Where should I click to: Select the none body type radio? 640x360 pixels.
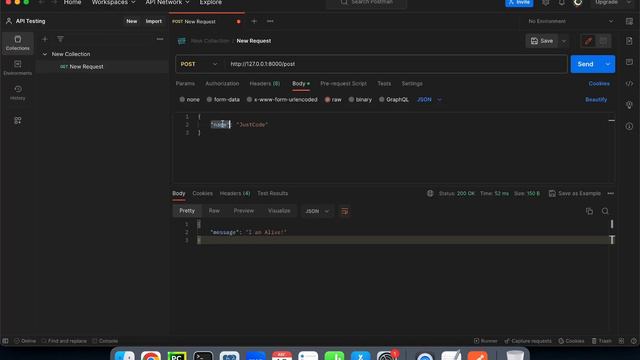coord(182,100)
